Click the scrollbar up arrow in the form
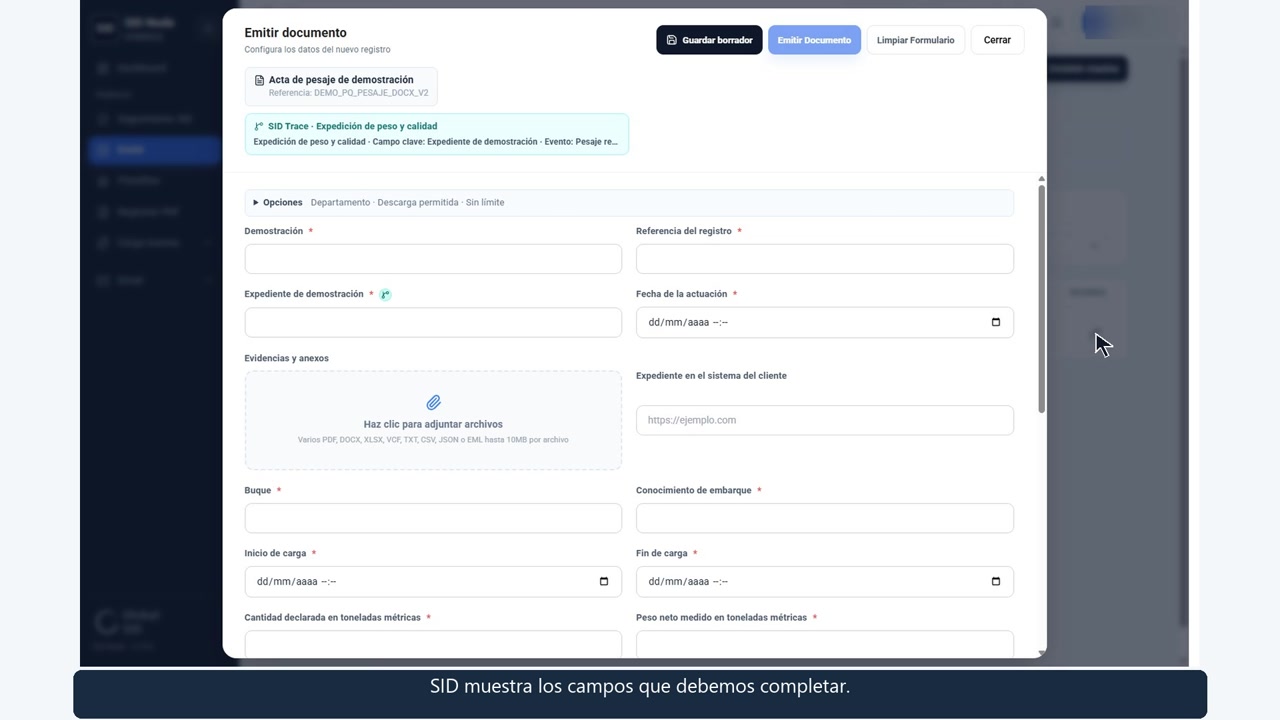The image size is (1280, 720). click(1041, 179)
